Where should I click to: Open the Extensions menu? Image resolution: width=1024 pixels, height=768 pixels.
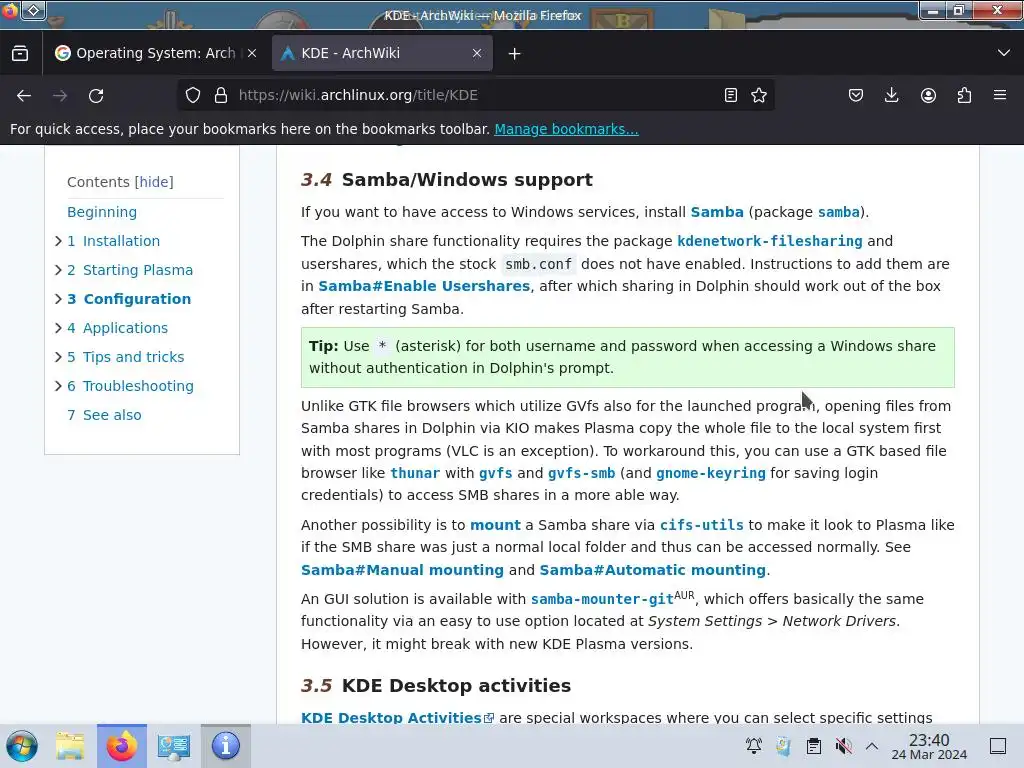pyautogui.click(x=964, y=95)
